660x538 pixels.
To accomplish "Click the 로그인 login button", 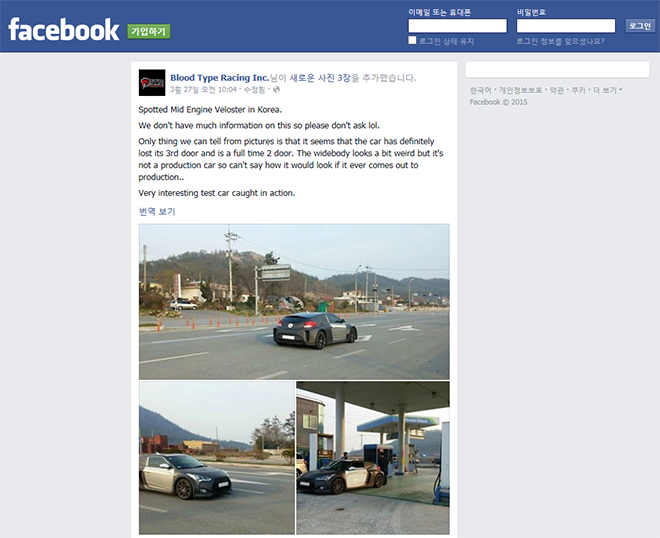I will pos(640,26).
